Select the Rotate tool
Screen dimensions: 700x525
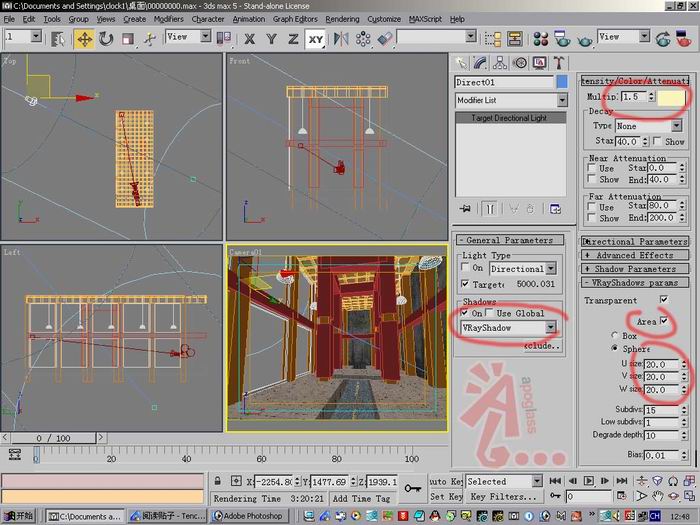point(106,39)
